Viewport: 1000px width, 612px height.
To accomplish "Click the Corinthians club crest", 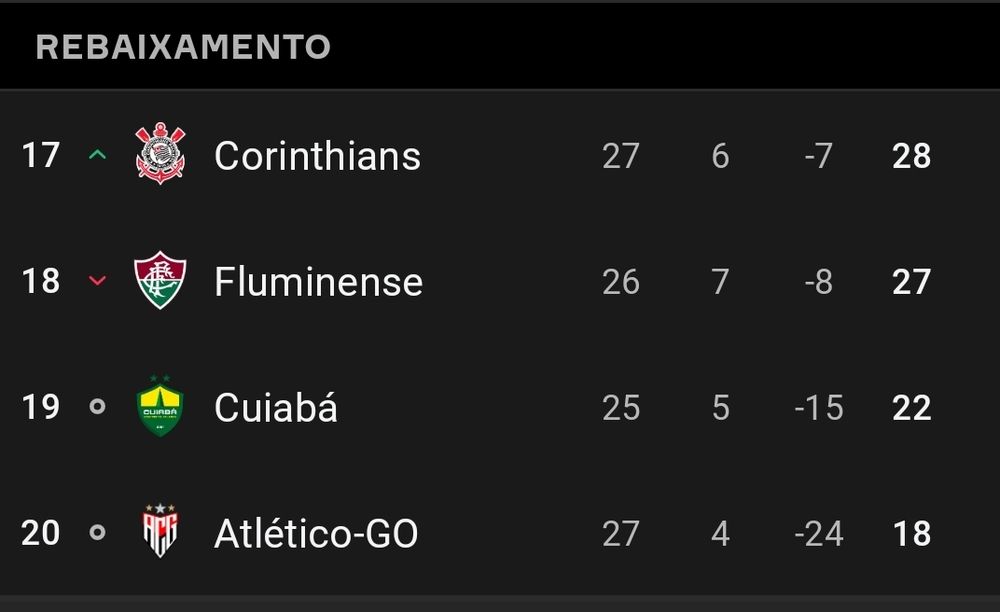I will 160,154.
